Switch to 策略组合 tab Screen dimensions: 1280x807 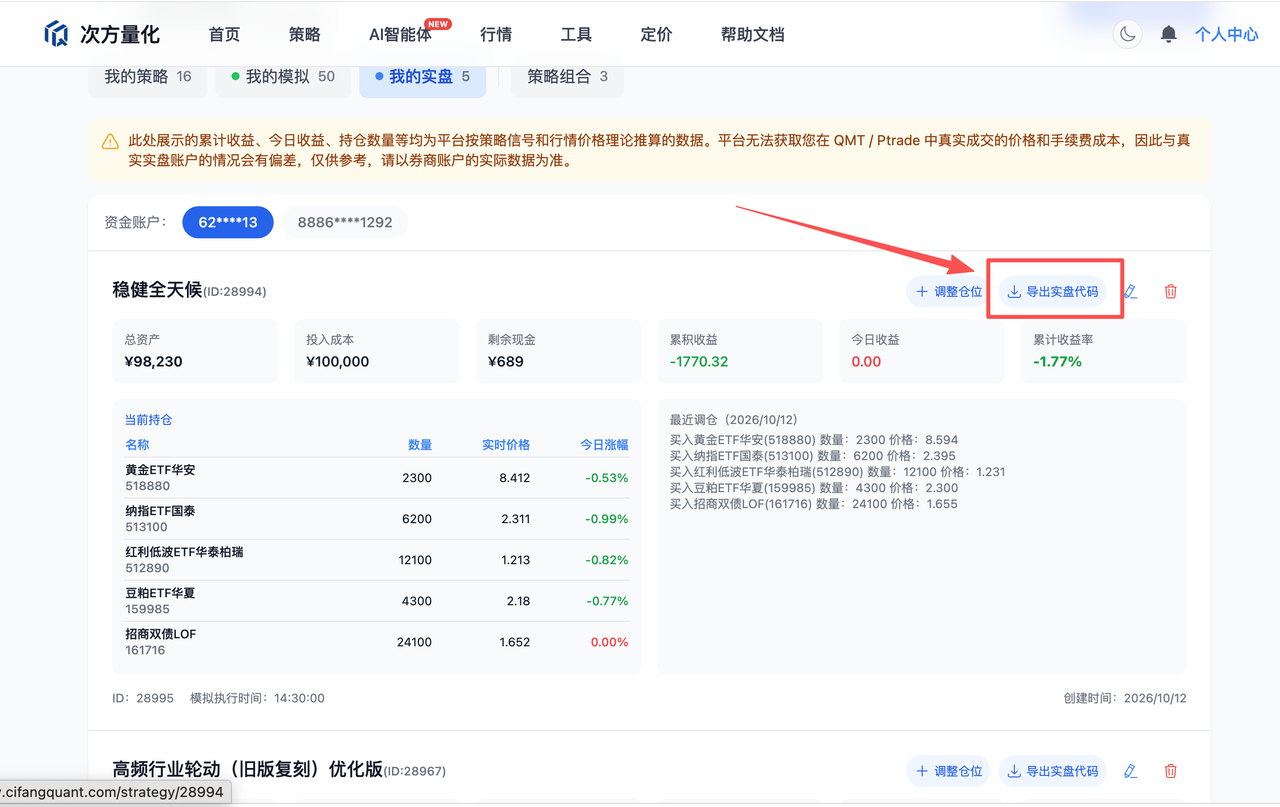[x=567, y=77]
